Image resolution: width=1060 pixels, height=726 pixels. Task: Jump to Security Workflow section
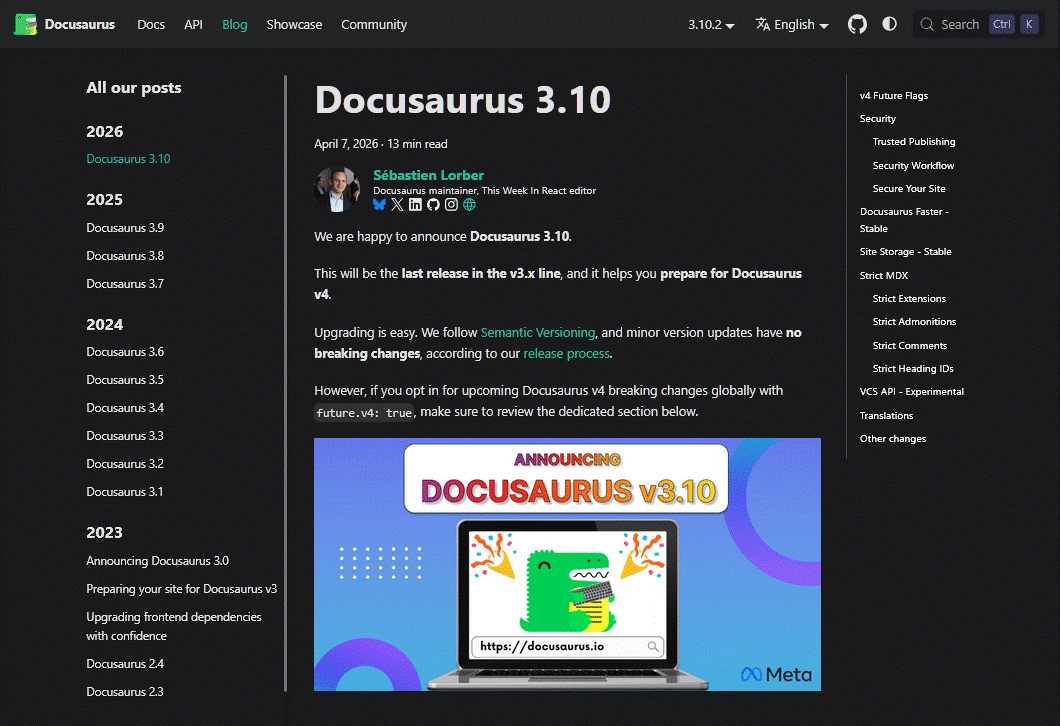913,166
